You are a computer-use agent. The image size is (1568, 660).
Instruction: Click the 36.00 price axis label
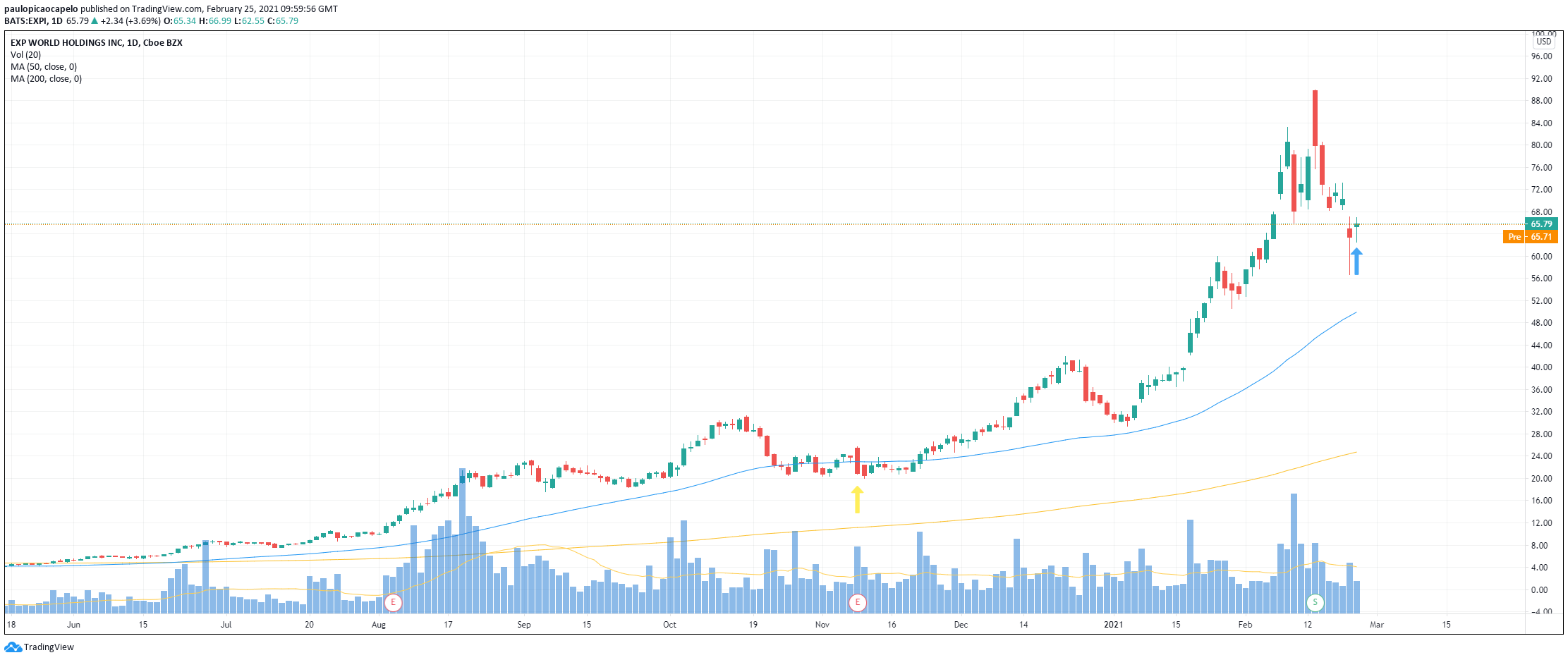click(x=1541, y=390)
